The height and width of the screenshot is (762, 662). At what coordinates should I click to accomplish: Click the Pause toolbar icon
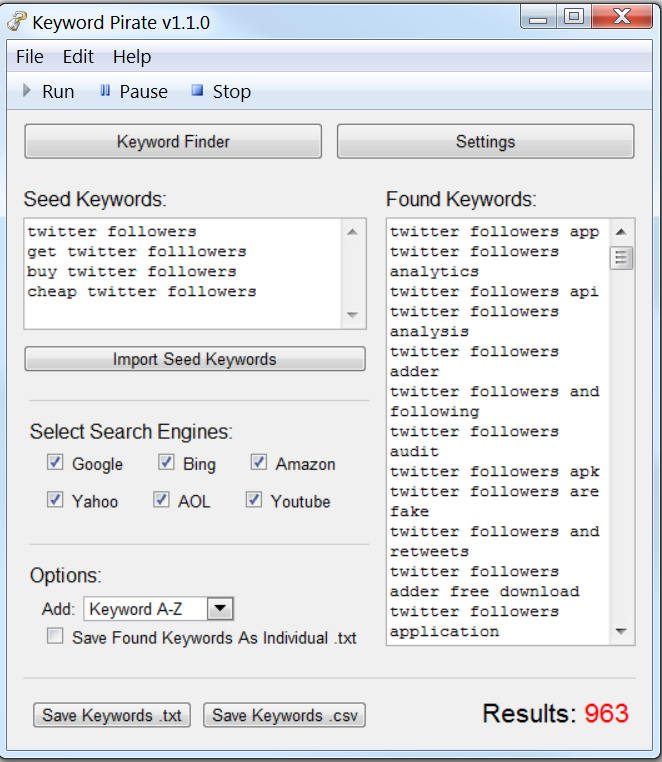coord(105,90)
